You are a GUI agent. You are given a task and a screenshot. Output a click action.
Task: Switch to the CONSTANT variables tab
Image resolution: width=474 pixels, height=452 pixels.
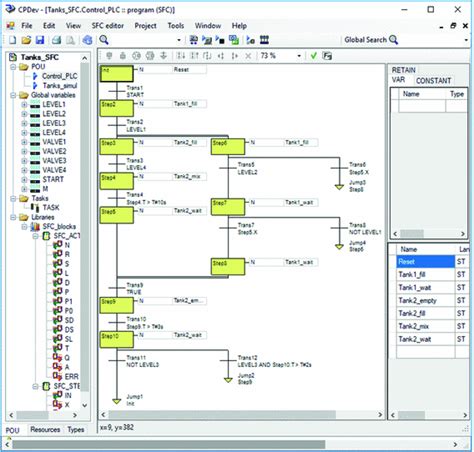tap(433, 81)
